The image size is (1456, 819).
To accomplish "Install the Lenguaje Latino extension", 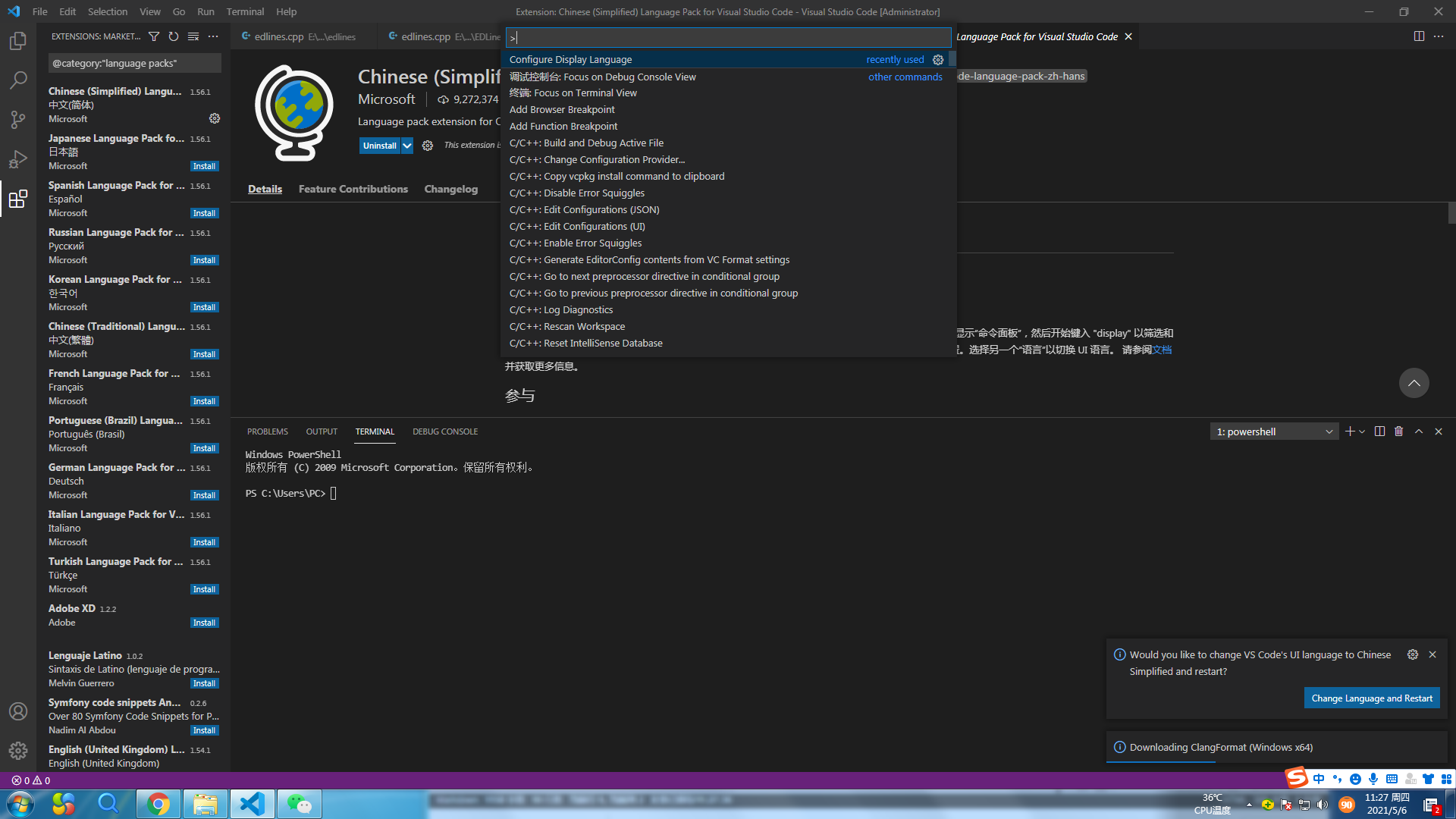I will click(204, 683).
